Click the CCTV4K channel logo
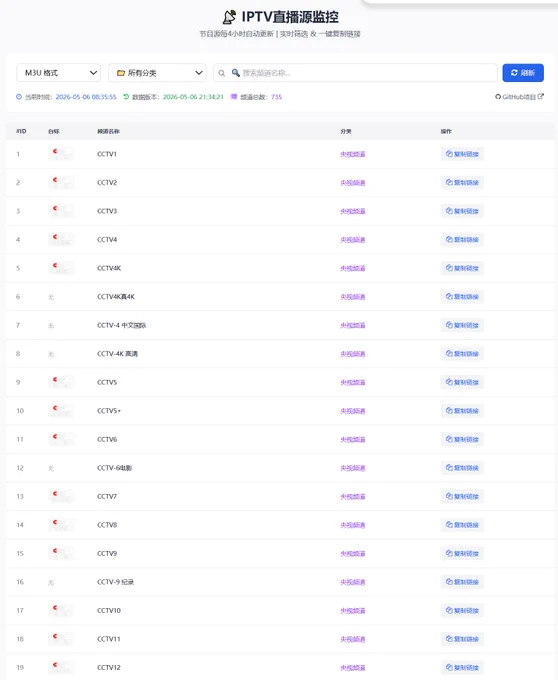This screenshot has height=680, width=558. (61, 268)
